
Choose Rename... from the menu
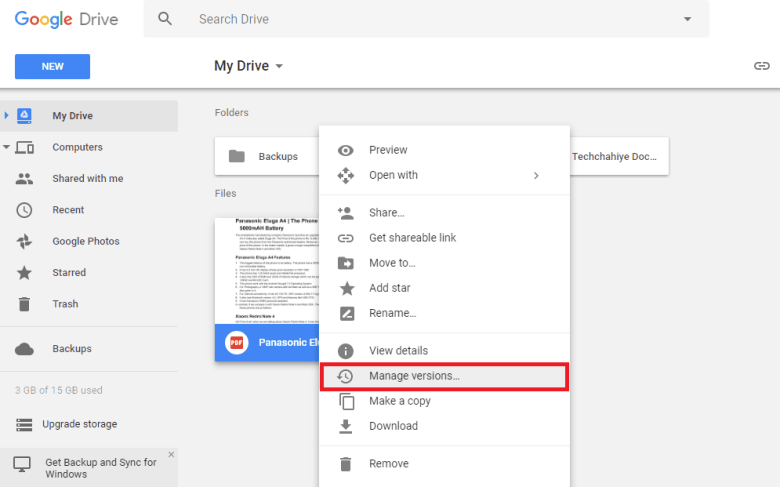point(392,313)
